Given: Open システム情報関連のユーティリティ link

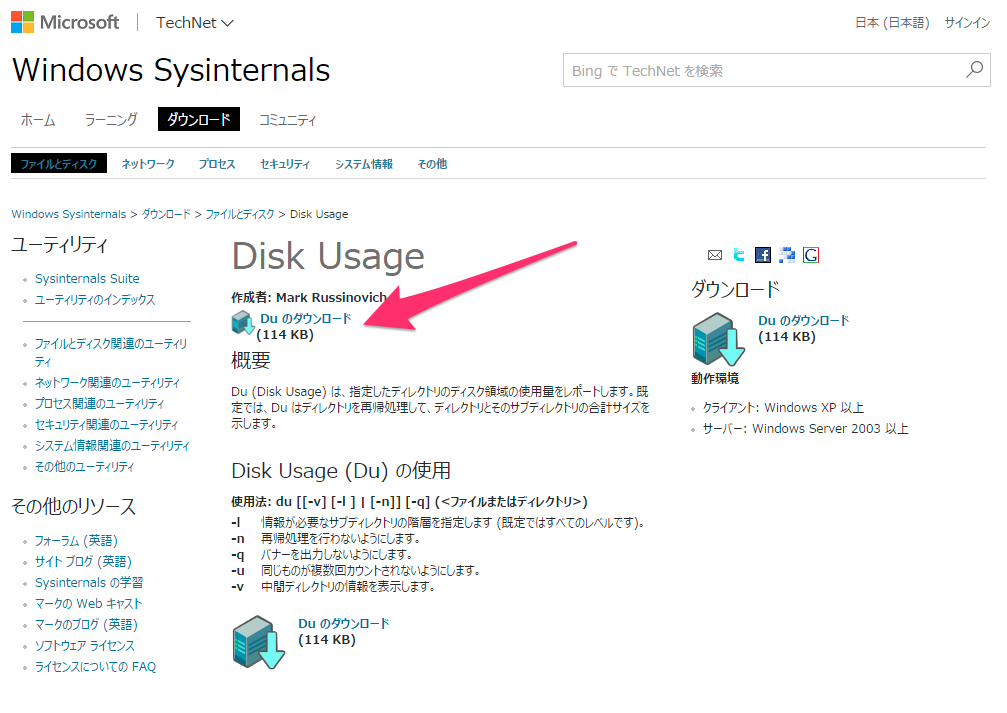Looking at the screenshot, I should (112, 445).
